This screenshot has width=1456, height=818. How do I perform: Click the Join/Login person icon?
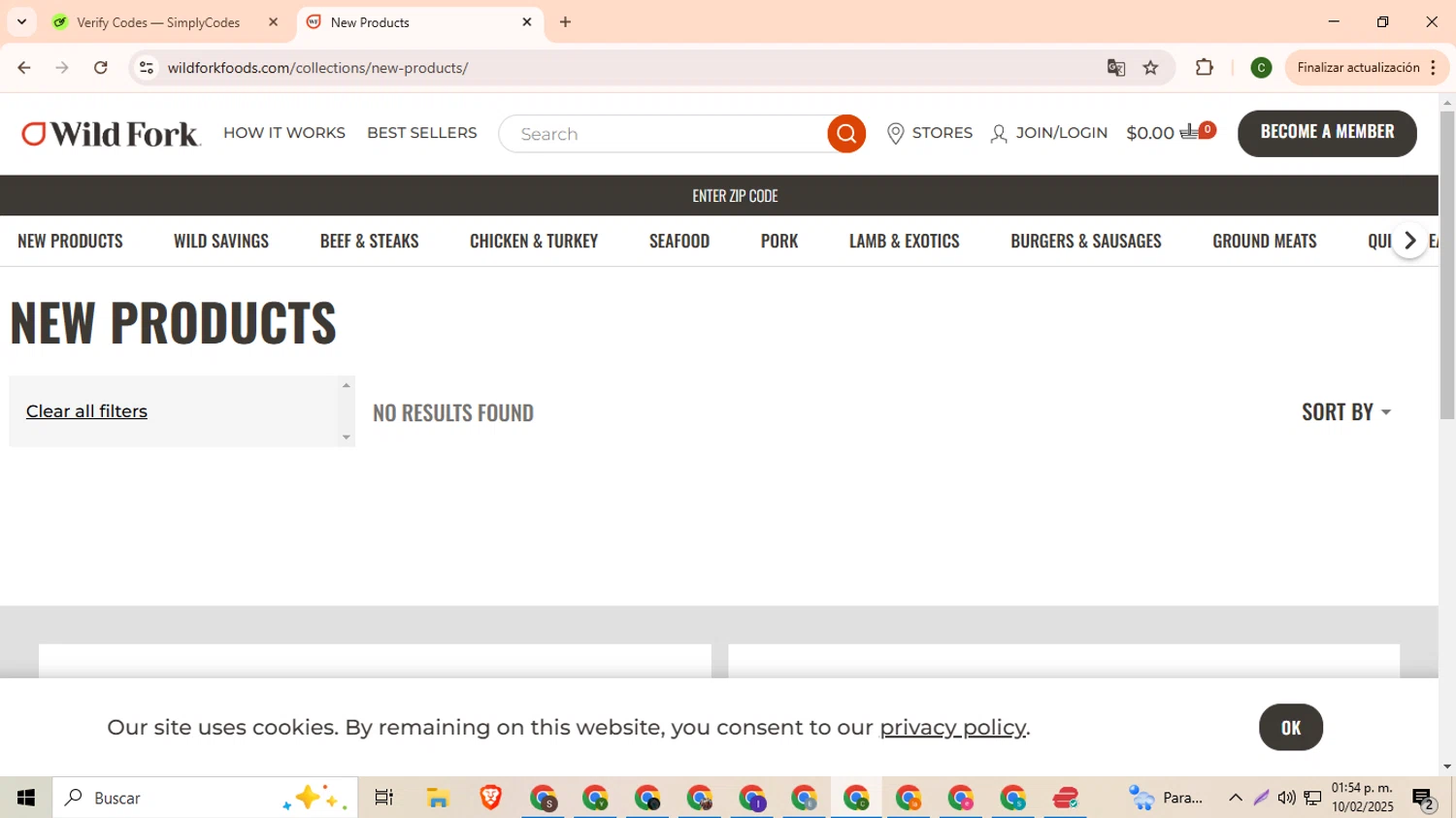pyautogui.click(x=999, y=134)
